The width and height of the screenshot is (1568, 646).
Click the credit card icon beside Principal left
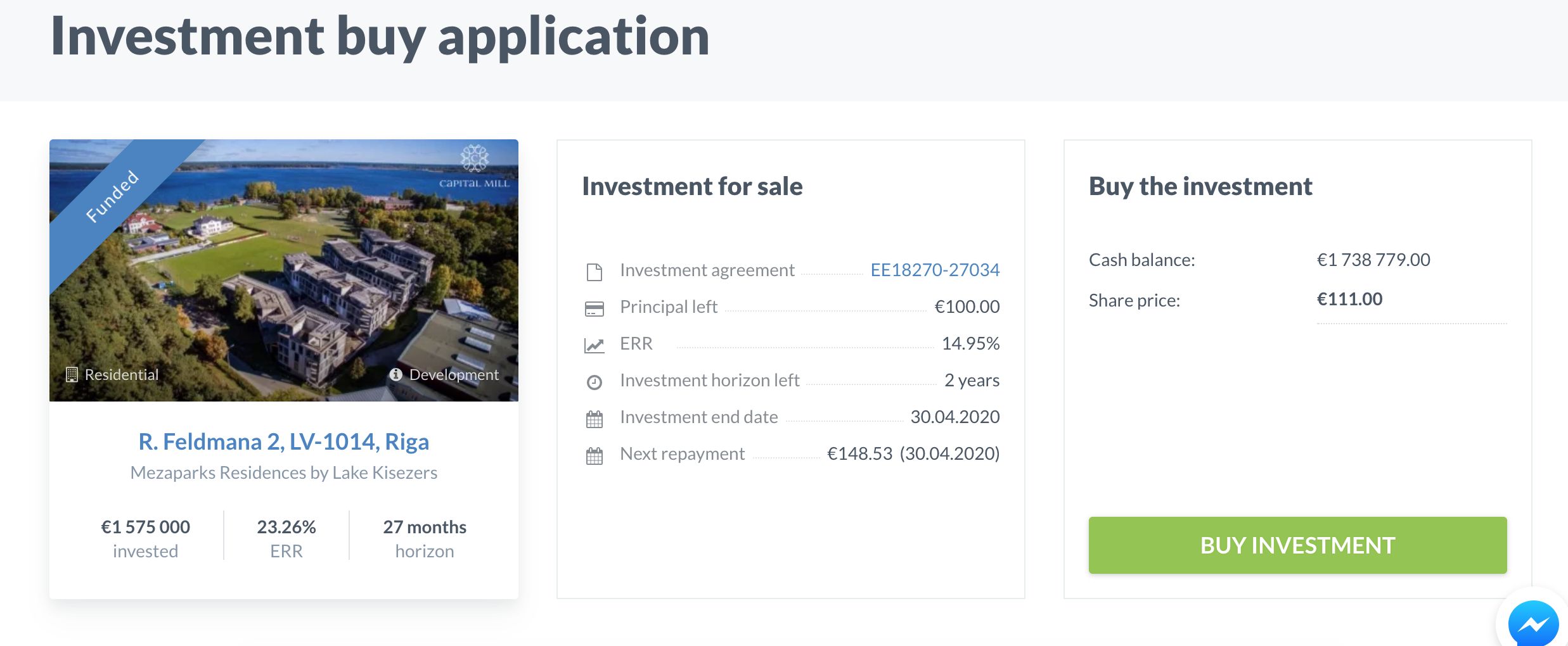[x=594, y=309]
